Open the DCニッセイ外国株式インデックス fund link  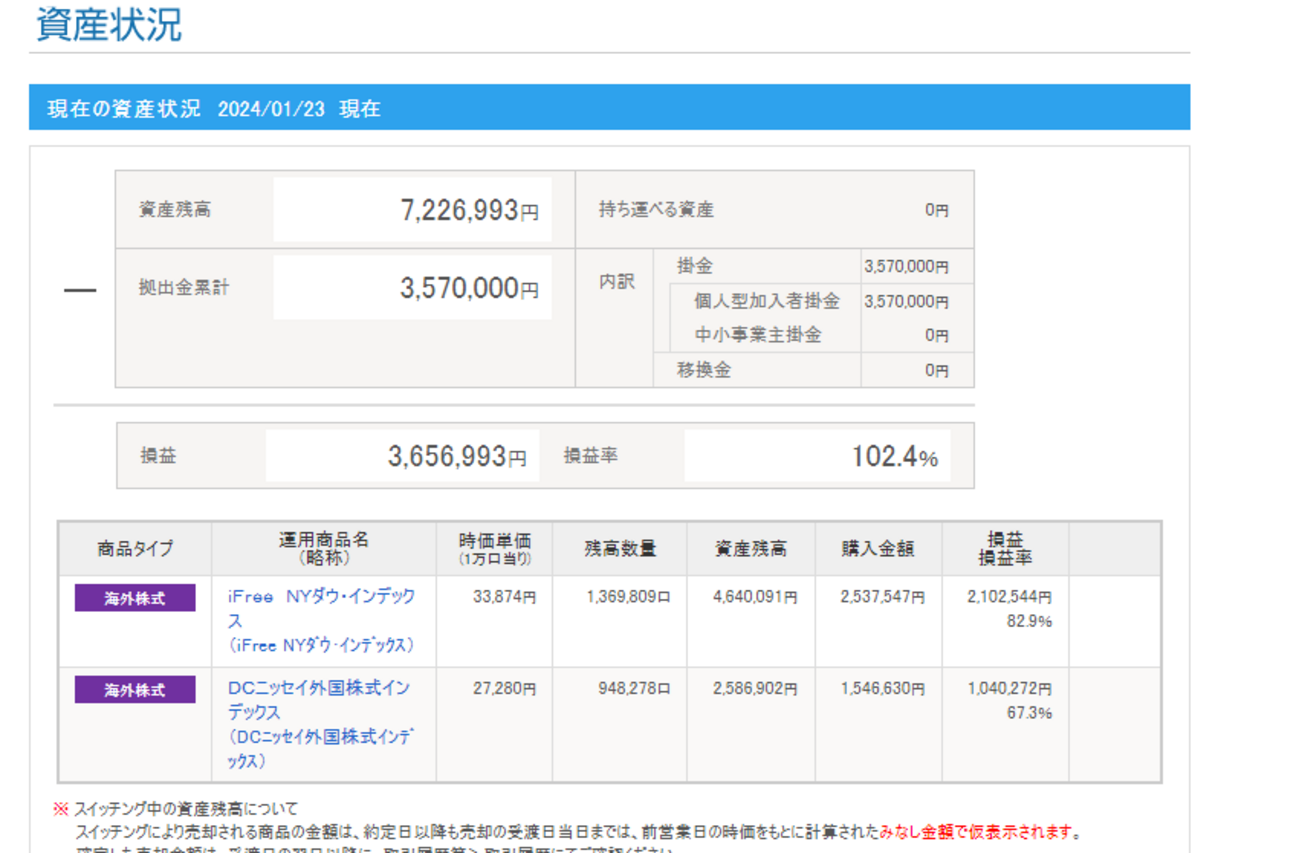click(x=318, y=689)
